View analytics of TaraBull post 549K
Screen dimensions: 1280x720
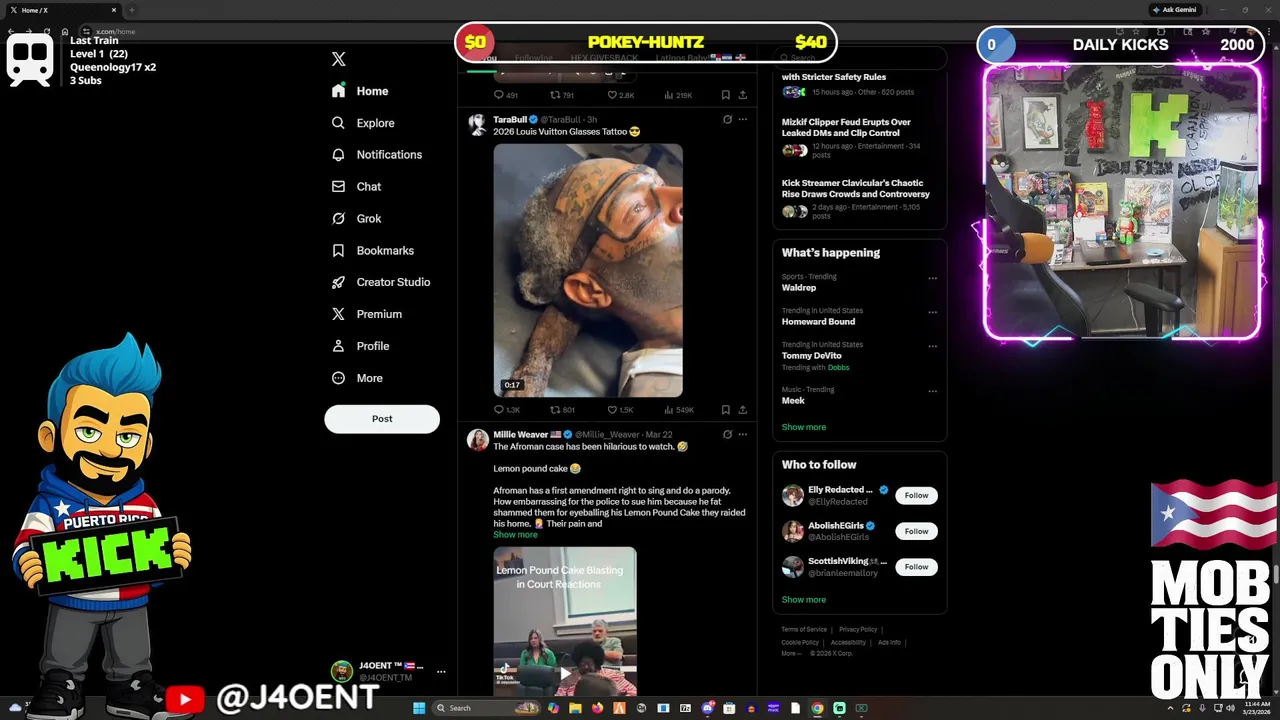pos(678,410)
